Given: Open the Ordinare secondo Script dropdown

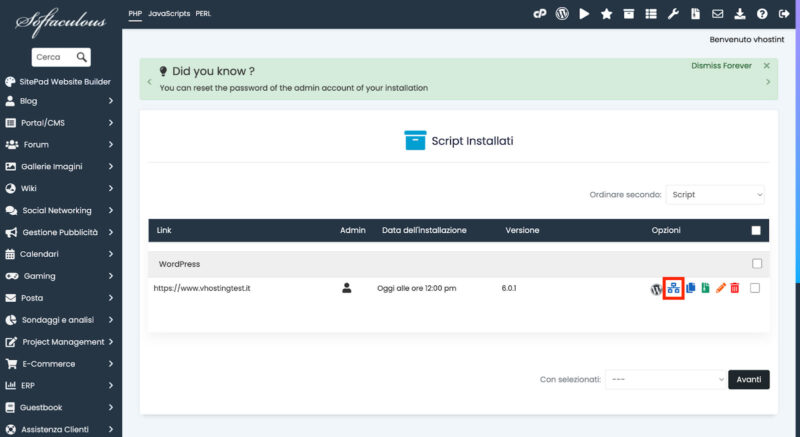Looking at the screenshot, I should 715,194.
